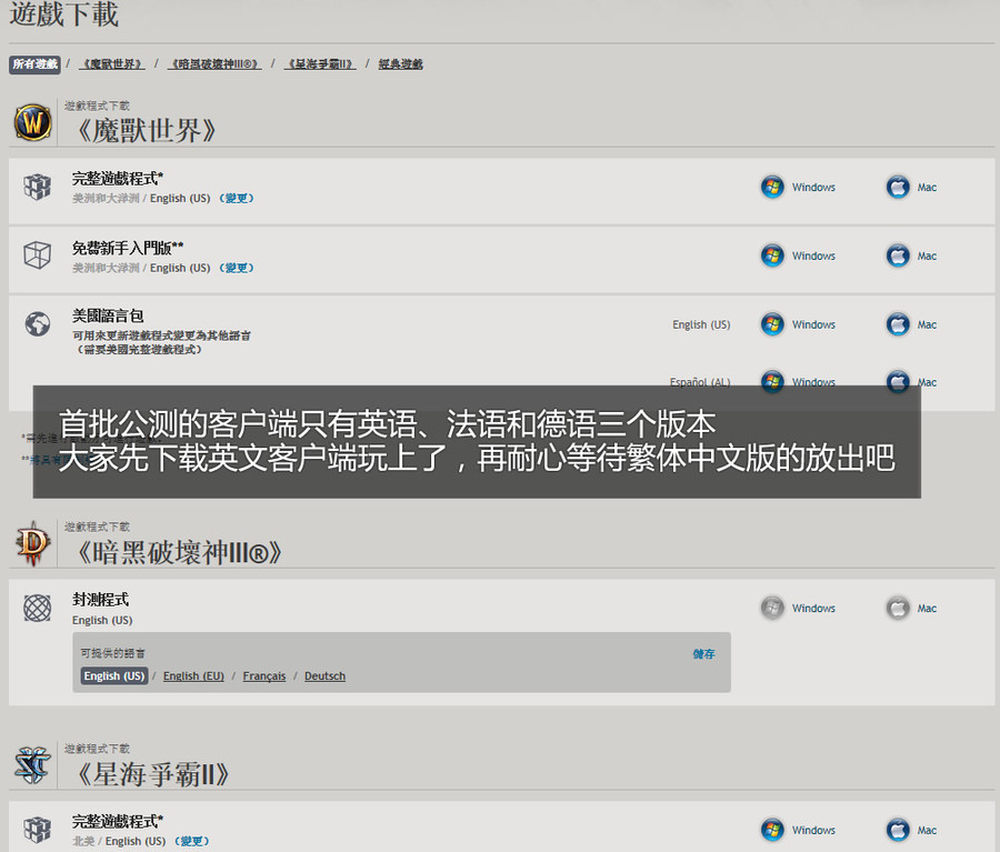
Task: Expand 變更 region option for WoW full client
Action: 237,198
